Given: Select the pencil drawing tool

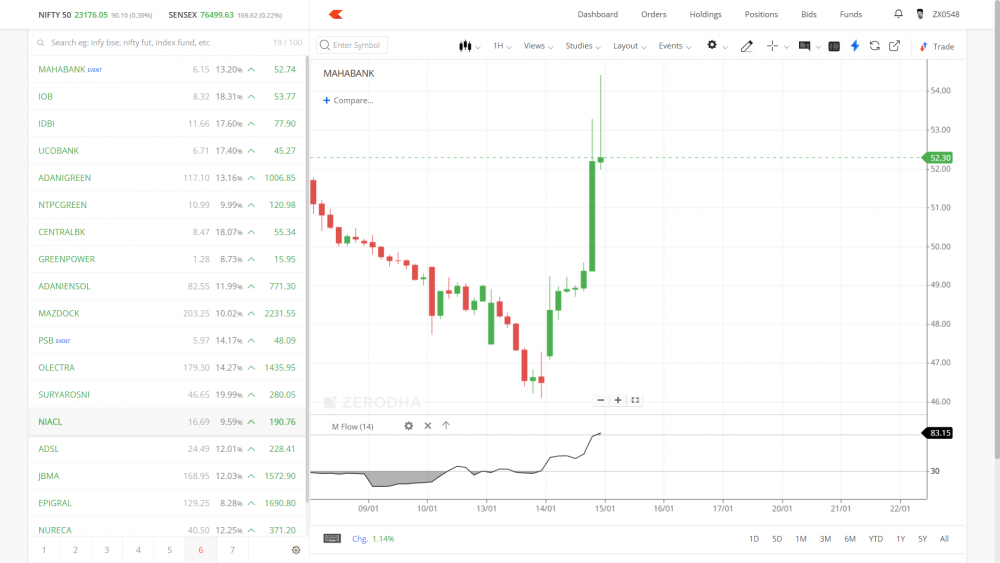Looking at the screenshot, I should [x=746, y=46].
